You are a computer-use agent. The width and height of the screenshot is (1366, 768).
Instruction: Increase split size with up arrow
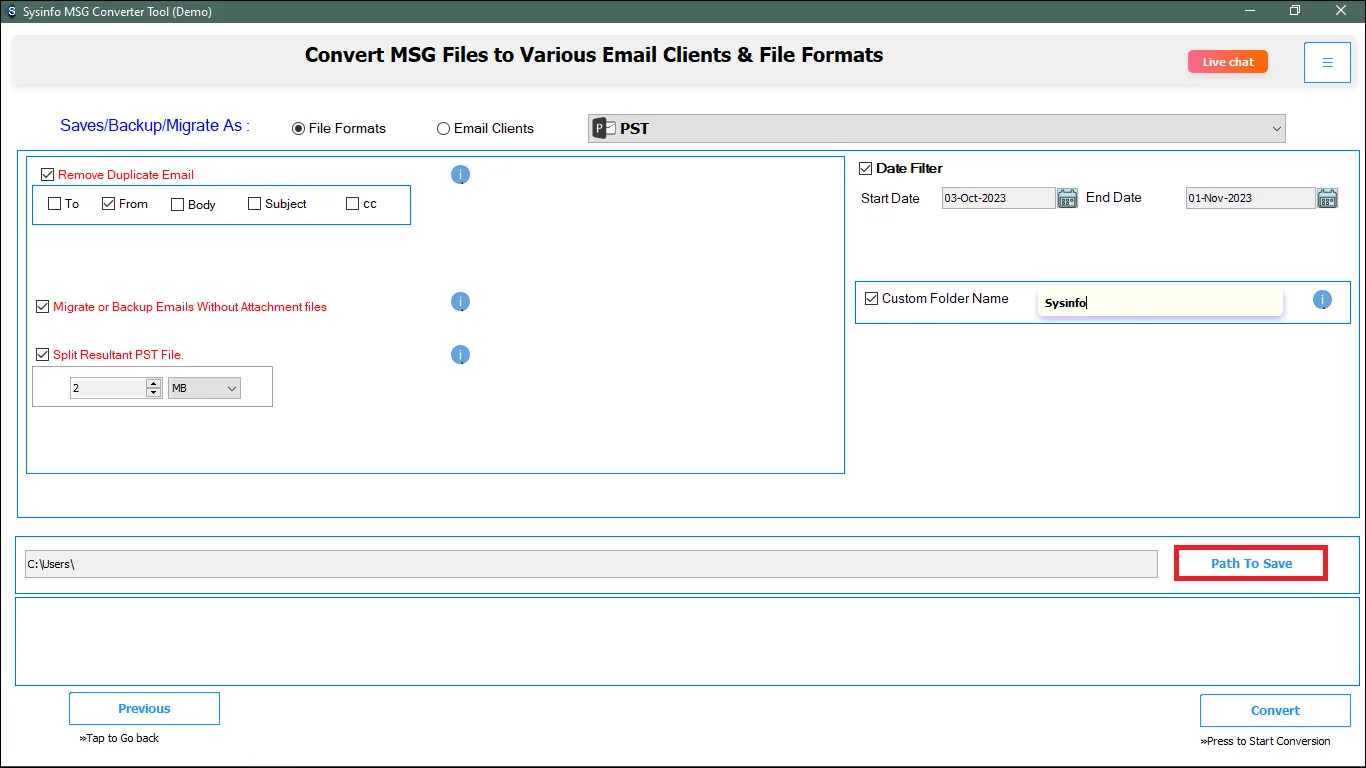[x=153, y=383]
